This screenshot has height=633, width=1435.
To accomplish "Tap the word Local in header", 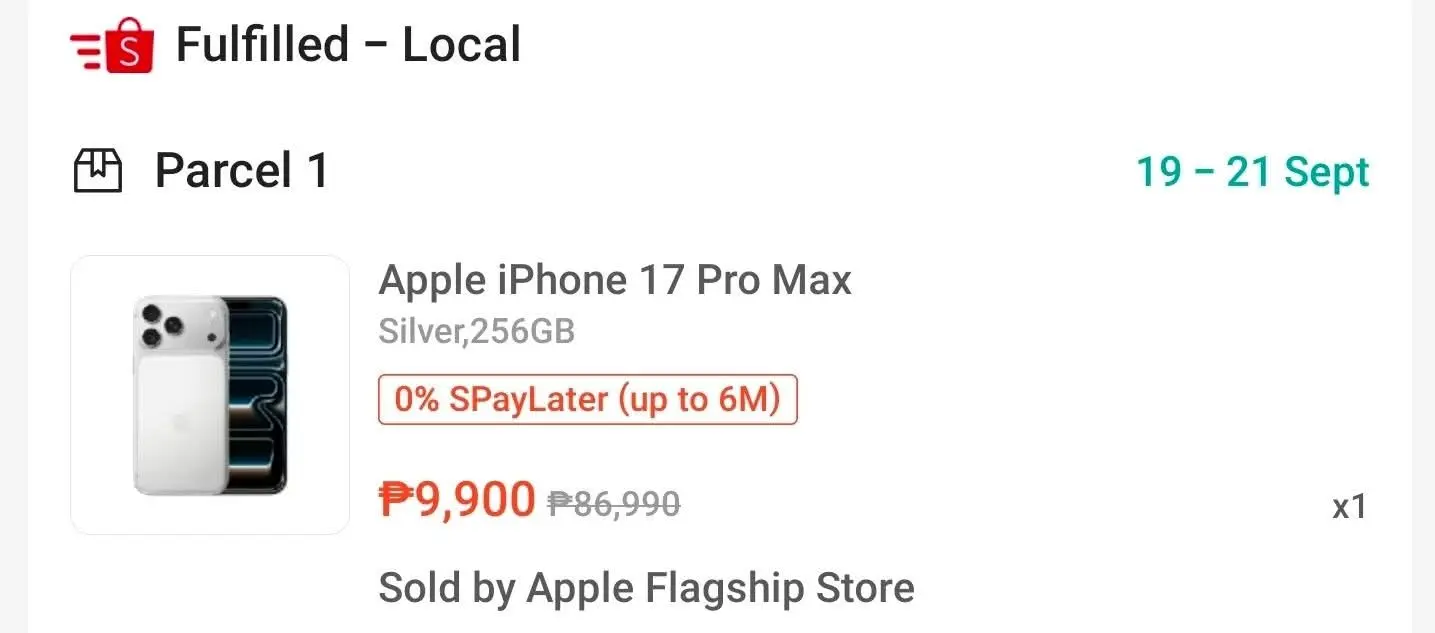I will (x=461, y=46).
